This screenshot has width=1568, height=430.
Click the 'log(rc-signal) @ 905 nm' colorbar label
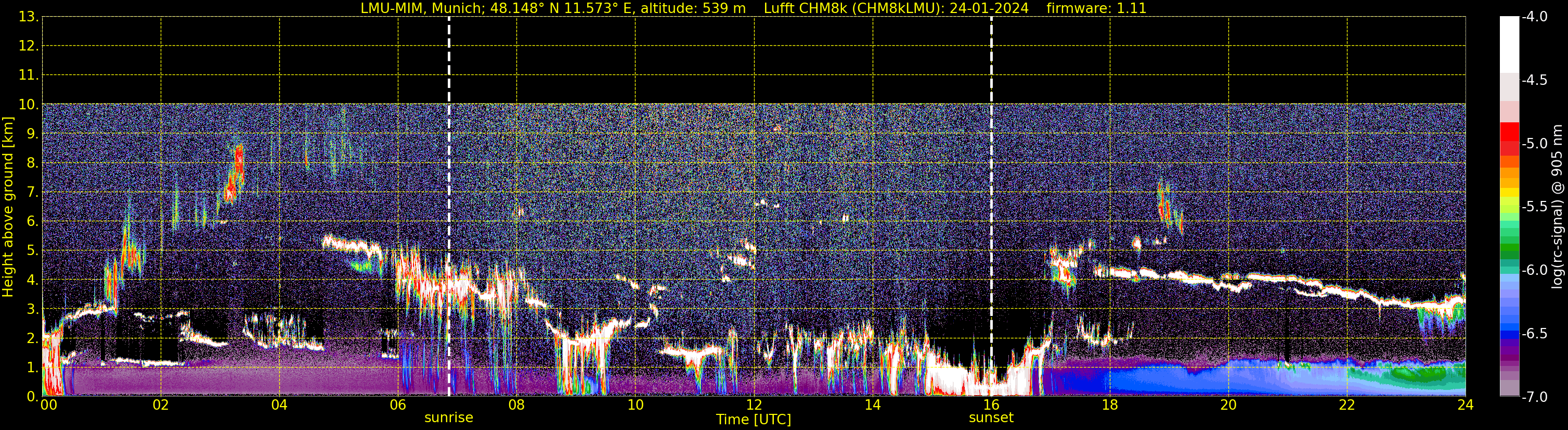[1558, 207]
